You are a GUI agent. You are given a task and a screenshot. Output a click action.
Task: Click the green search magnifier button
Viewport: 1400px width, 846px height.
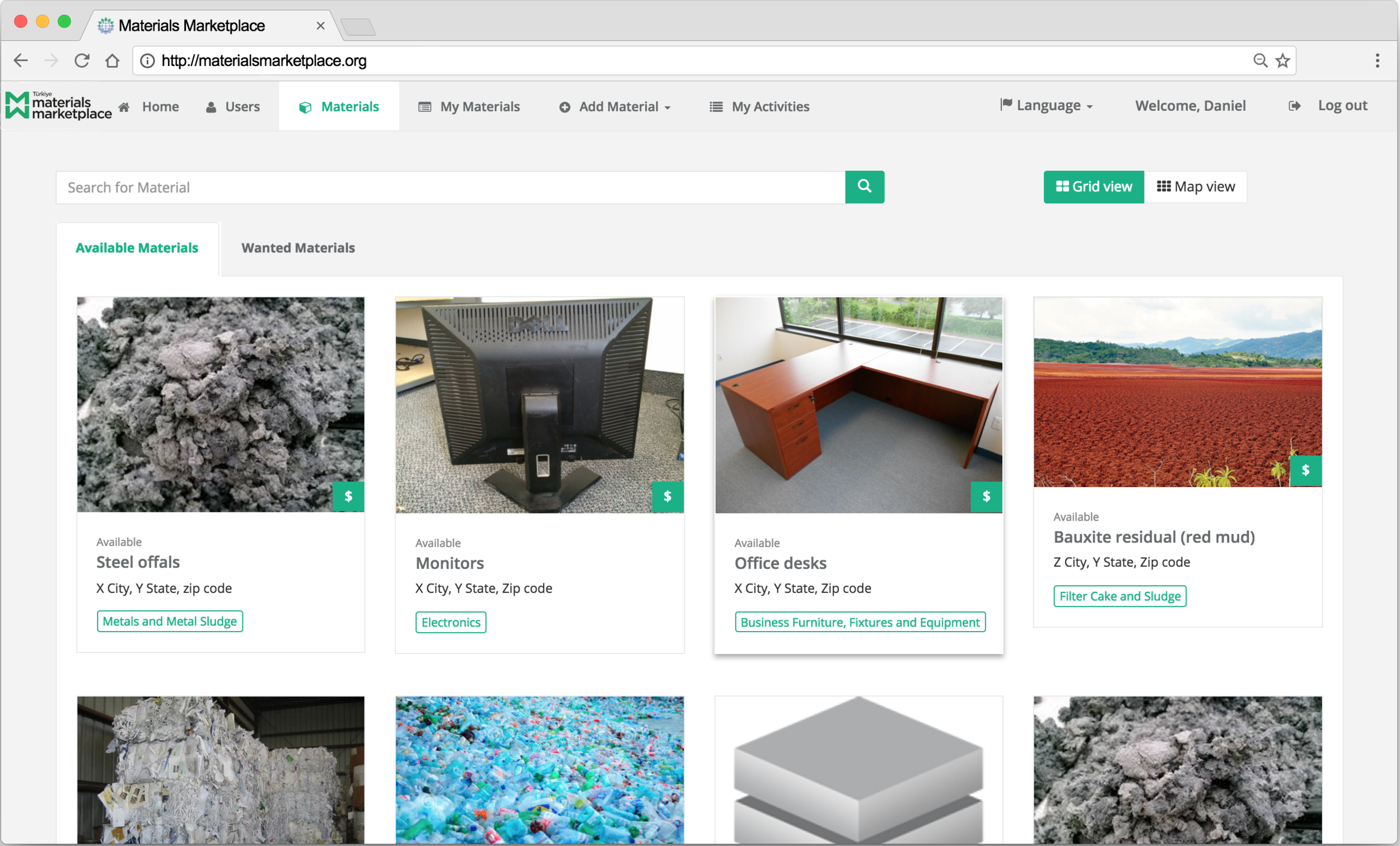point(864,186)
